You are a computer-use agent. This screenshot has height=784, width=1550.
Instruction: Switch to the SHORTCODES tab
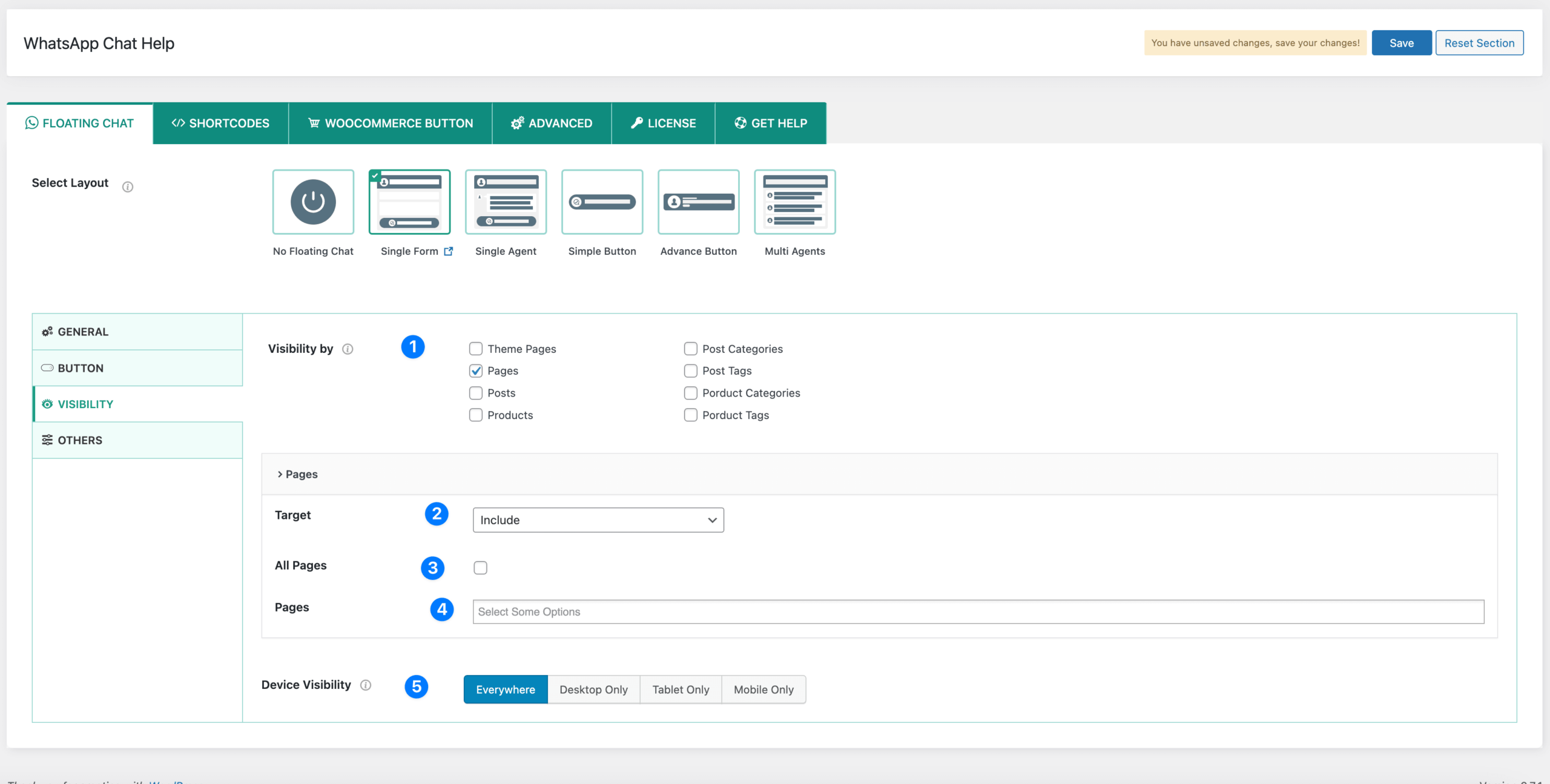pyautogui.click(x=220, y=123)
